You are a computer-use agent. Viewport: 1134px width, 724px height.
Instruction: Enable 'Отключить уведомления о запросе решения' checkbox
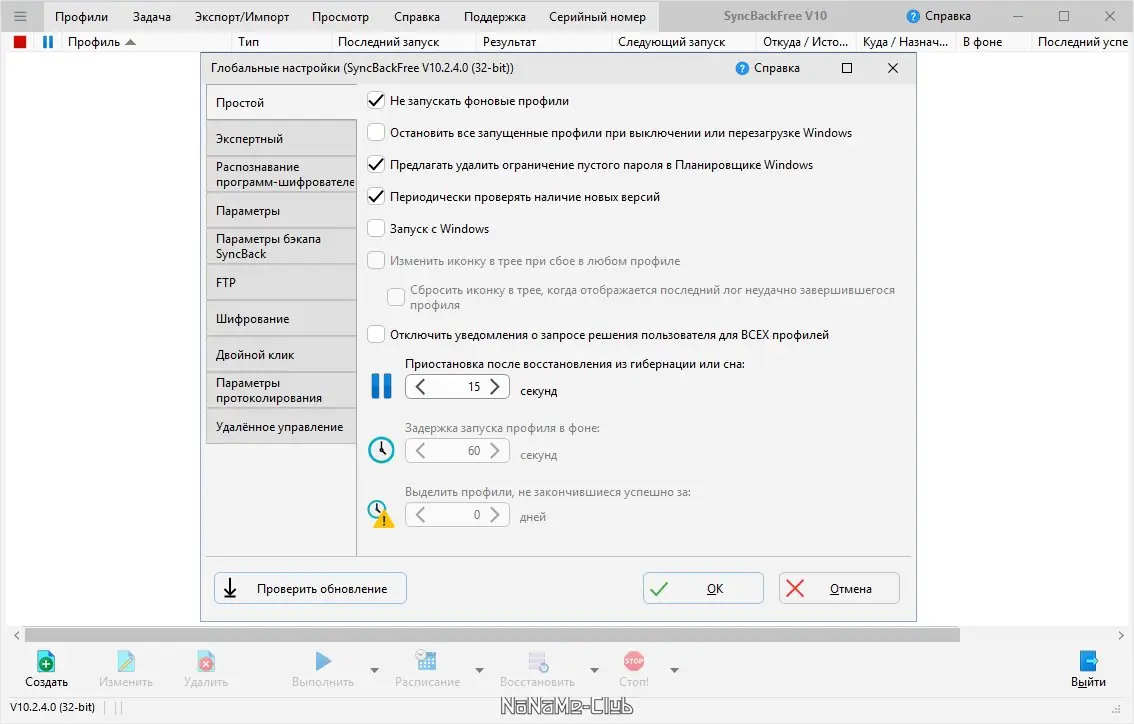(x=376, y=334)
